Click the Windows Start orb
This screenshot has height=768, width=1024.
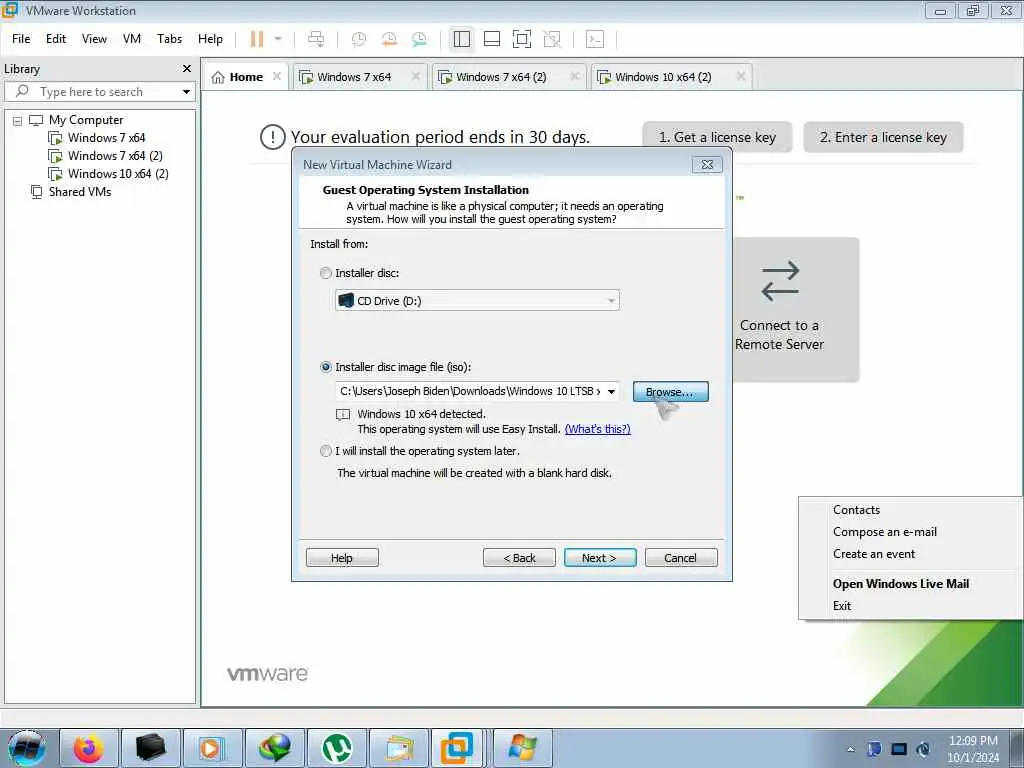[27, 748]
